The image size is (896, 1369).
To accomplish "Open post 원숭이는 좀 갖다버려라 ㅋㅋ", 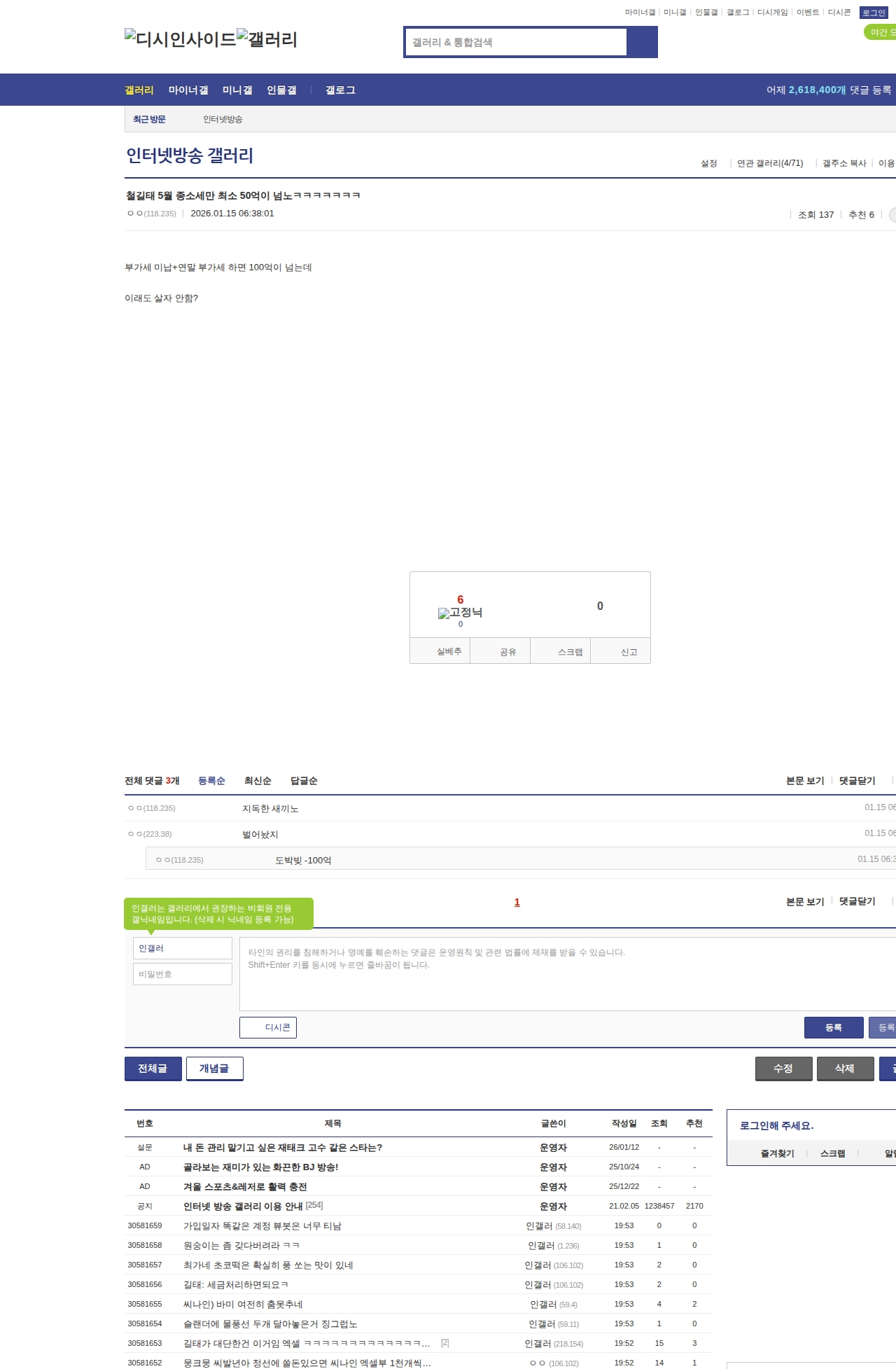I will (x=241, y=1246).
